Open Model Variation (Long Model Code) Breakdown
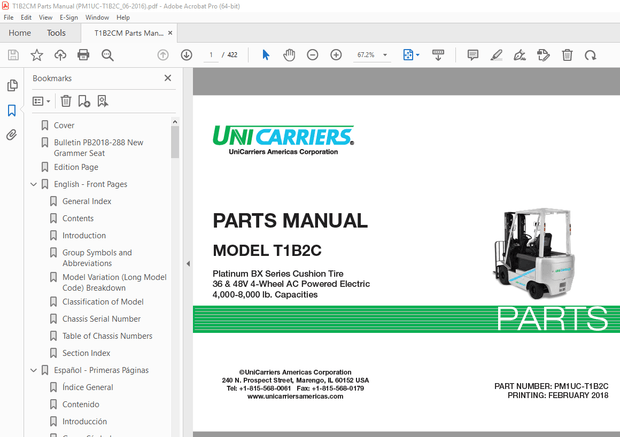The height and width of the screenshot is (437, 620). click(114, 282)
